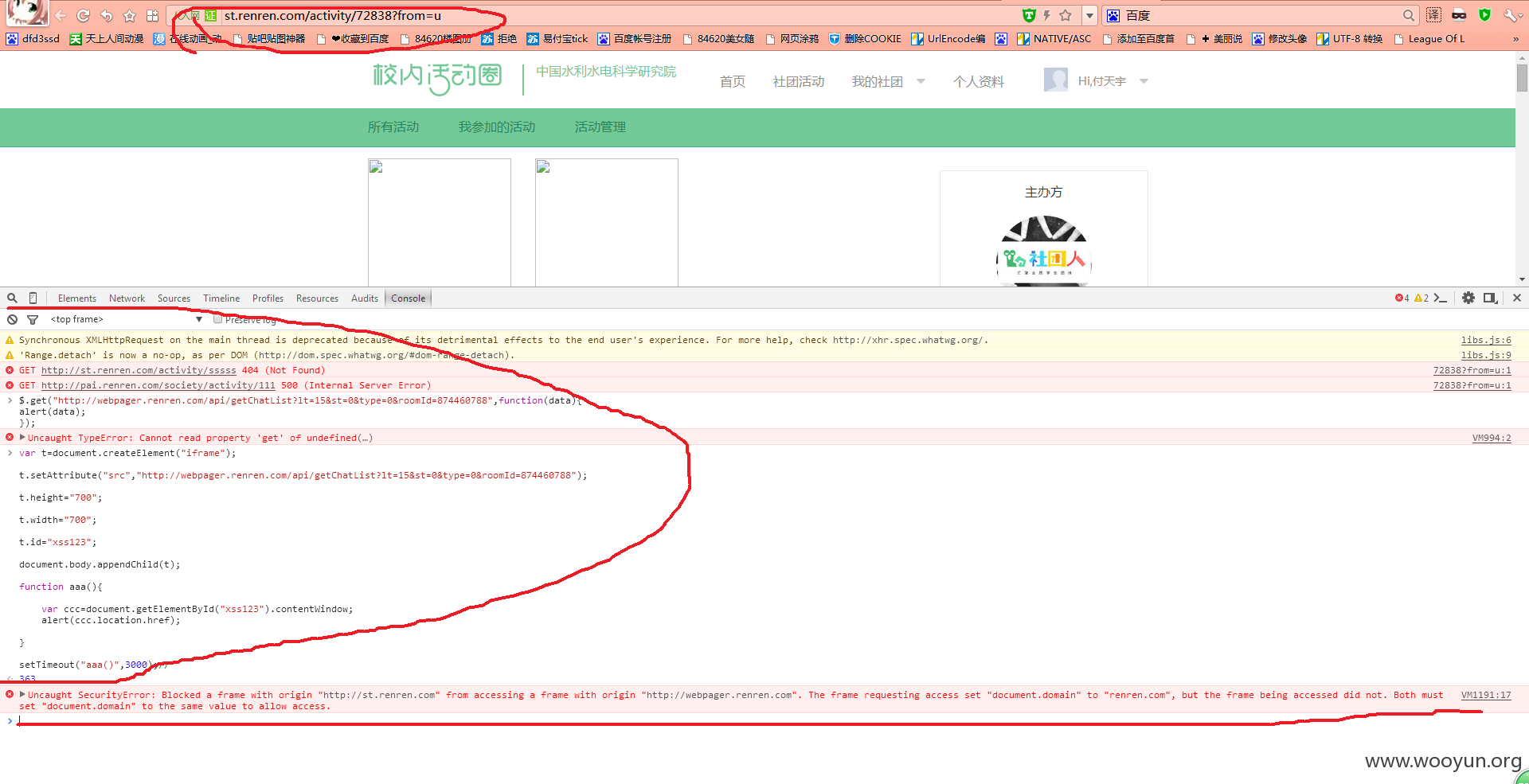Switch to DevTools Timeline tab
This screenshot has height=784, width=1529.
pyautogui.click(x=221, y=298)
